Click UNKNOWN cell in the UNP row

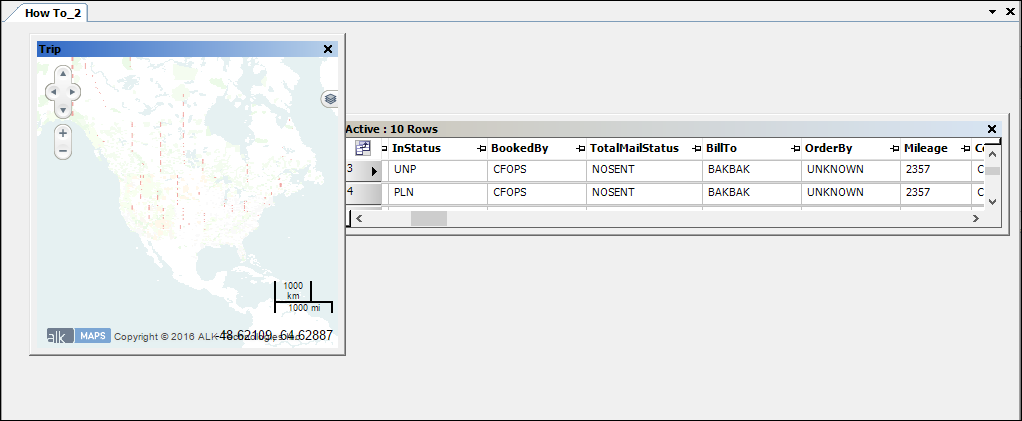[851, 170]
